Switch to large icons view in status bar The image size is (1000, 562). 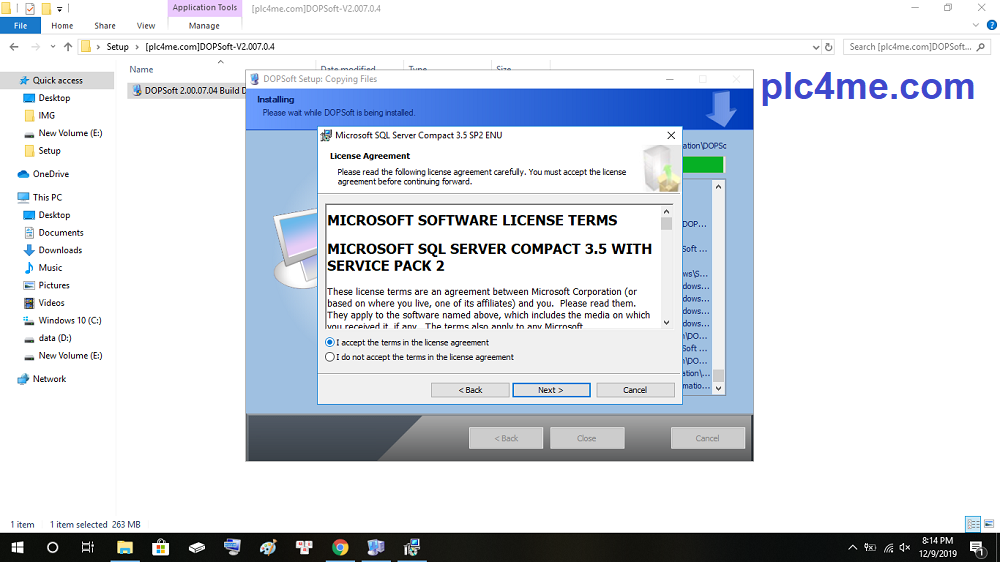point(988,524)
